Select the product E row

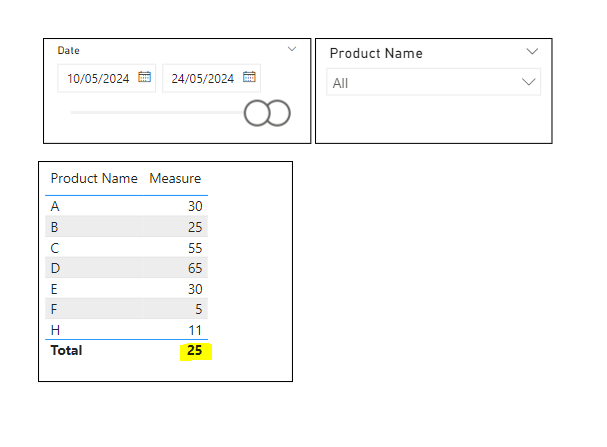[x=127, y=289]
